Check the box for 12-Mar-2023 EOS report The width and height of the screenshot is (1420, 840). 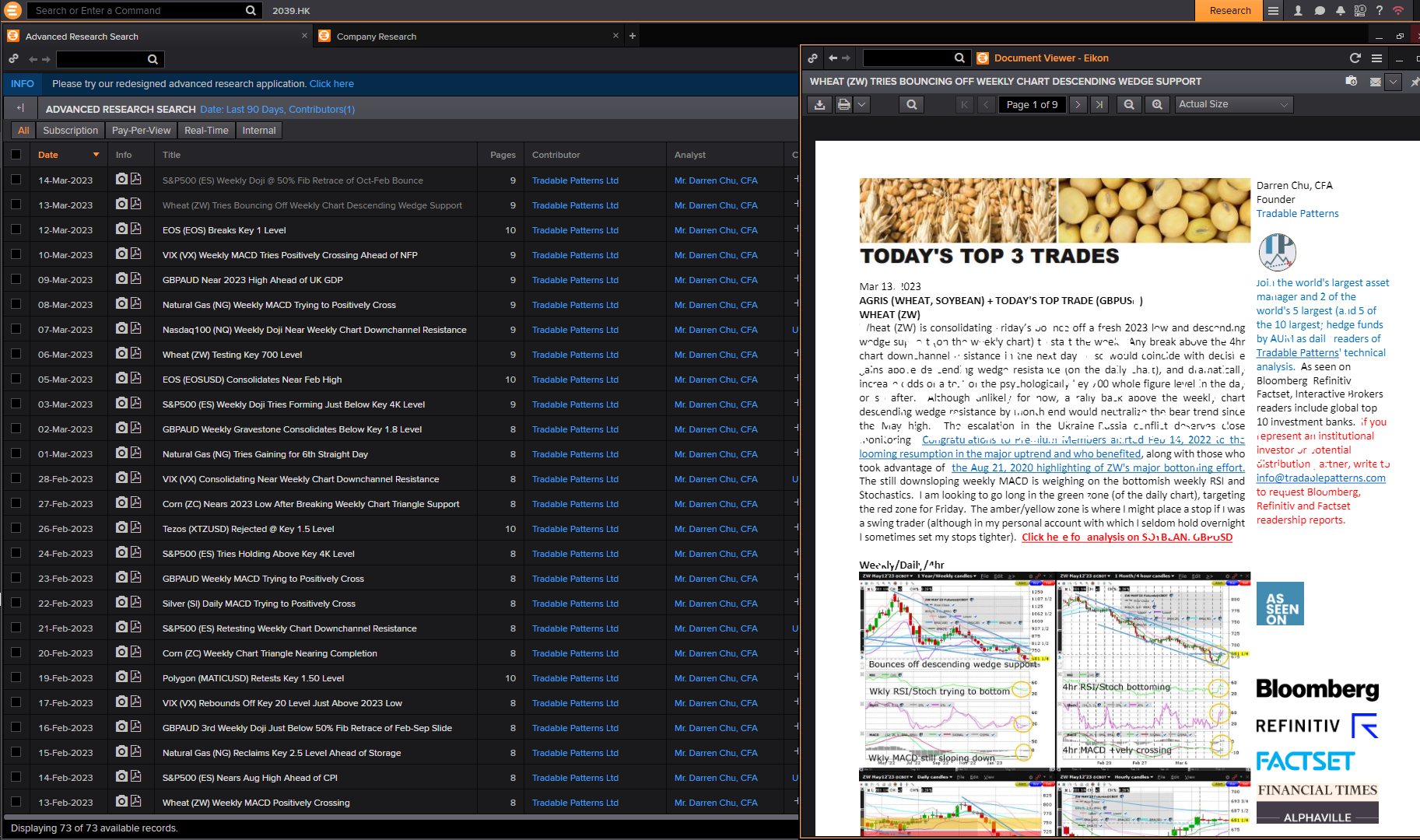(x=16, y=230)
